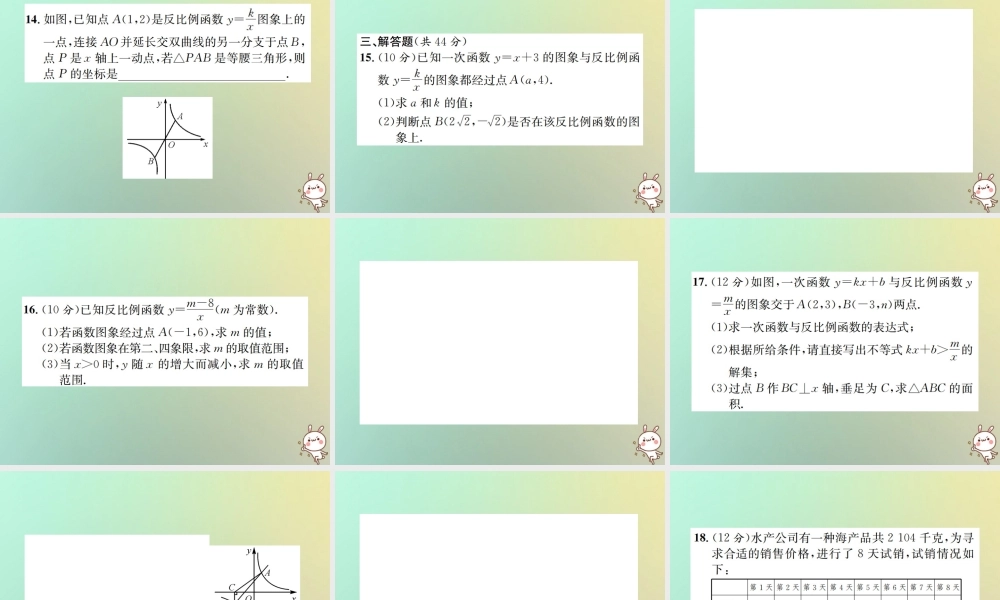Click sub-question '(1)求 a 和 k 的值'
Viewport: 1000px width, 600px height.
[x=426, y=103]
